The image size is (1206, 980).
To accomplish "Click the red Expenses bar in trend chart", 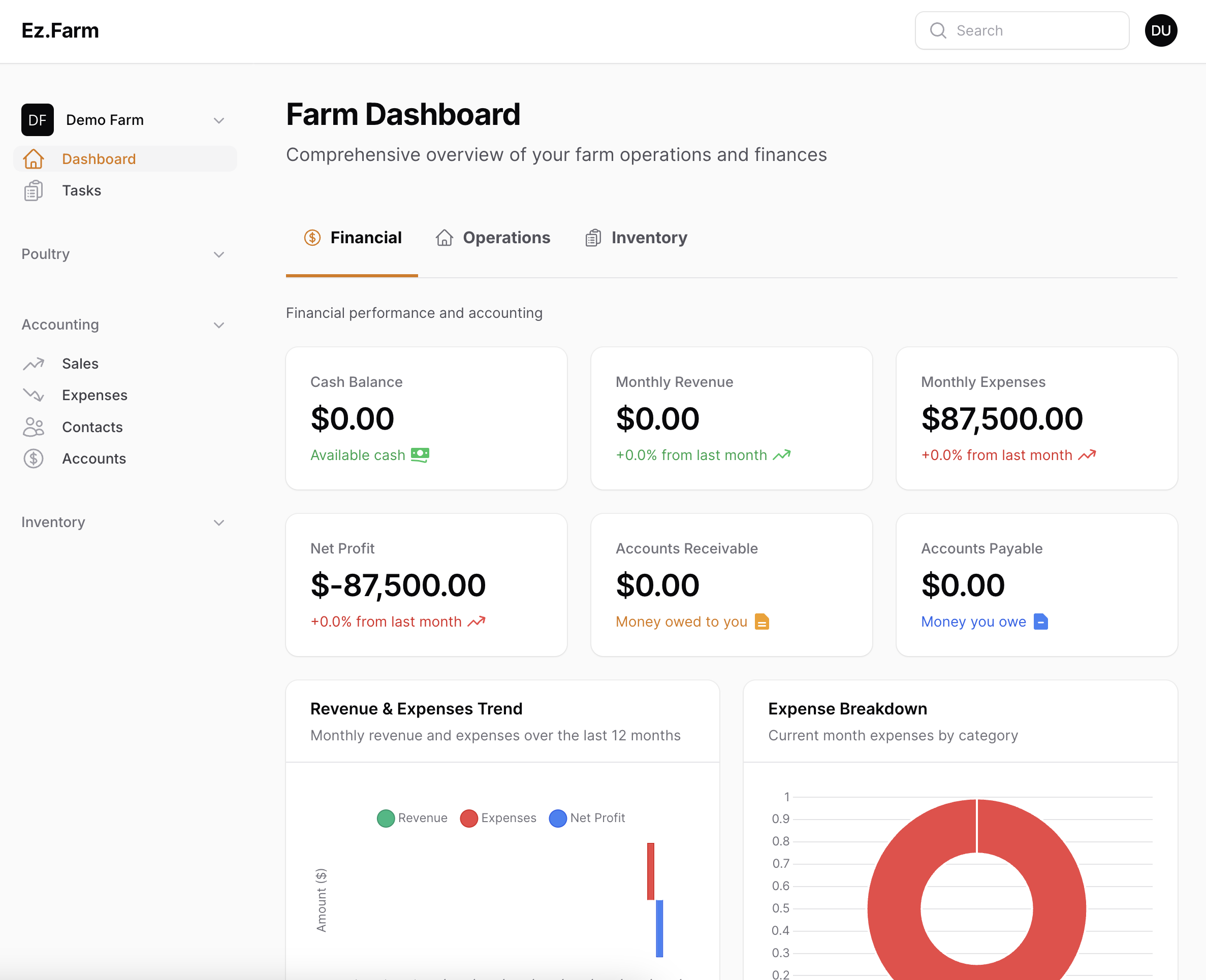I will 651,871.
